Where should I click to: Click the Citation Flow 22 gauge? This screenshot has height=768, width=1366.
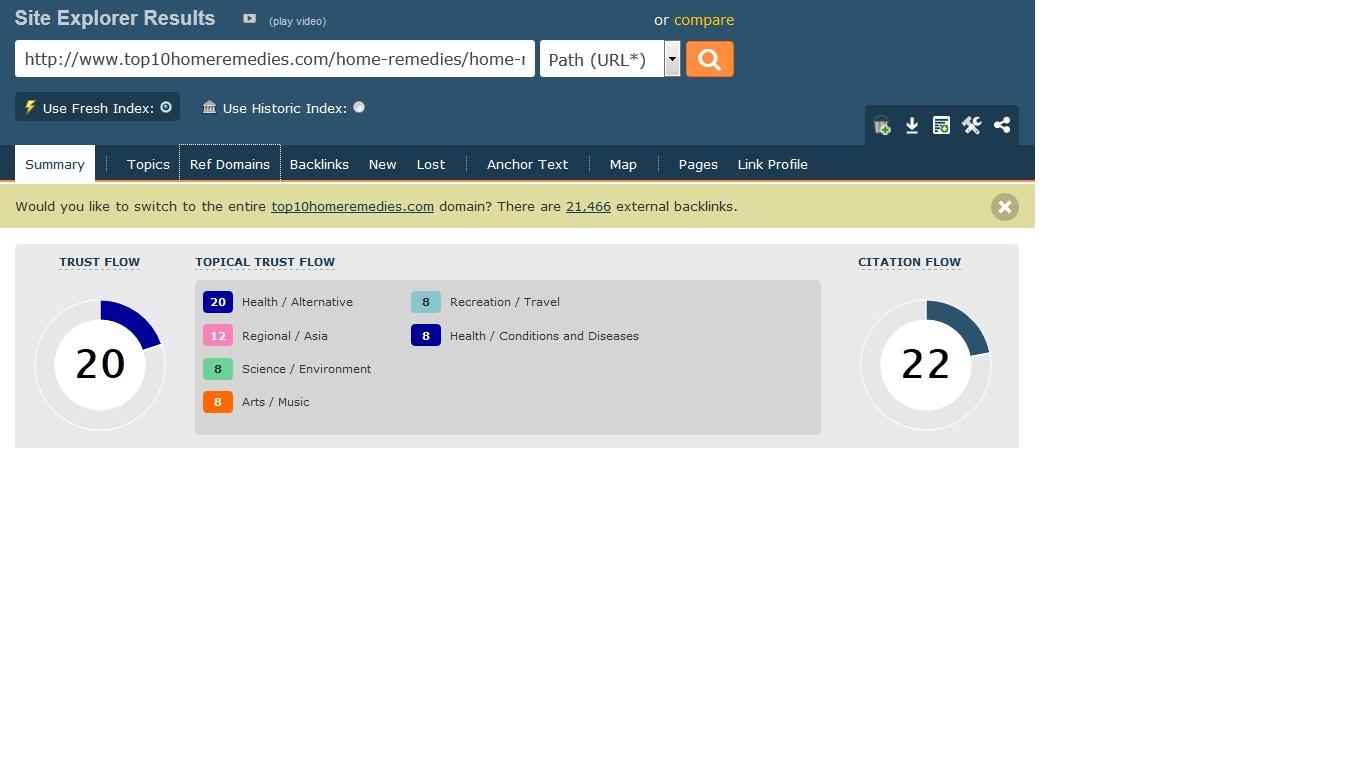926,365
